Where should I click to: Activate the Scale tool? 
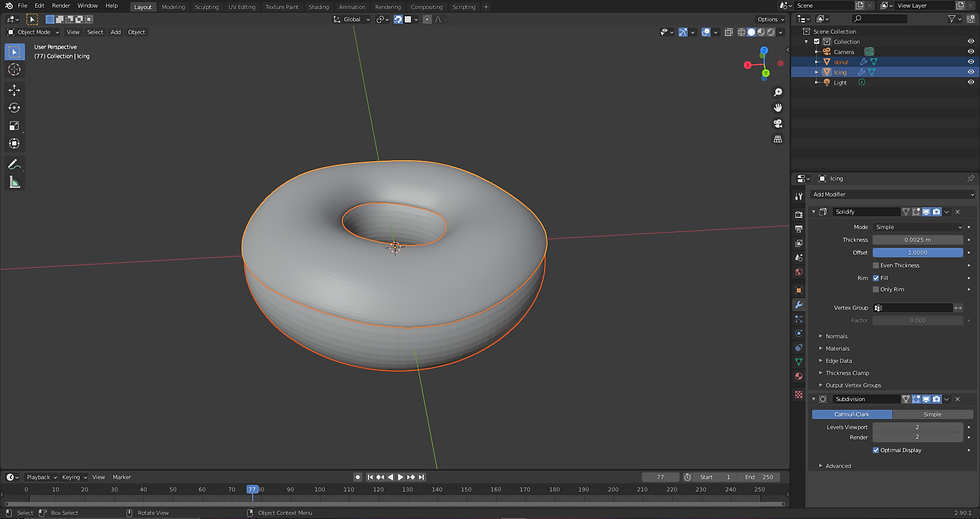pyautogui.click(x=14, y=126)
